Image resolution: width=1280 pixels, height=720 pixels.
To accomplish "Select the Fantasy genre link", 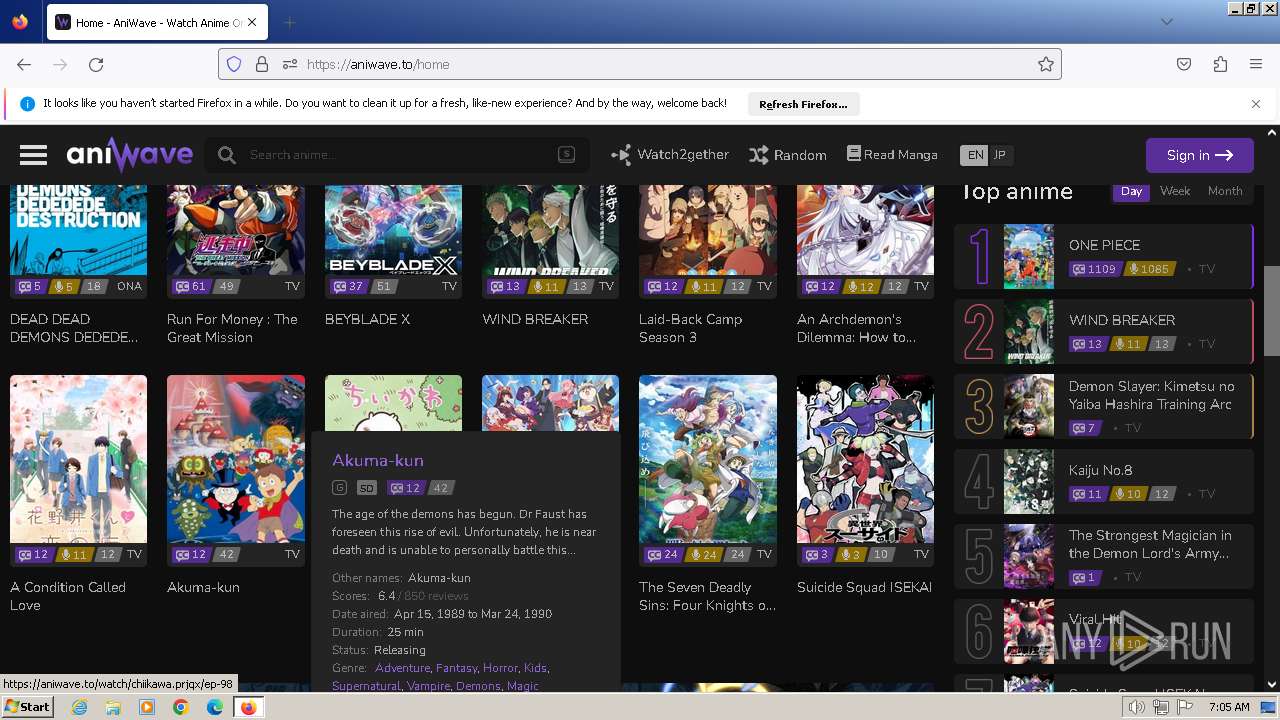I will pos(456,668).
